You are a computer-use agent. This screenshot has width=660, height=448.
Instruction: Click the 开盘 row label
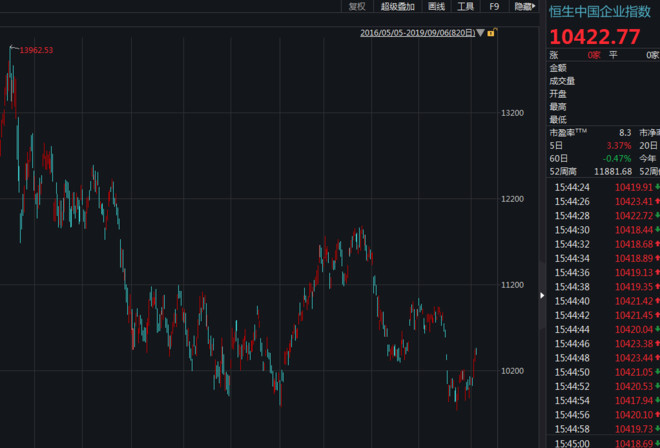[x=558, y=94]
